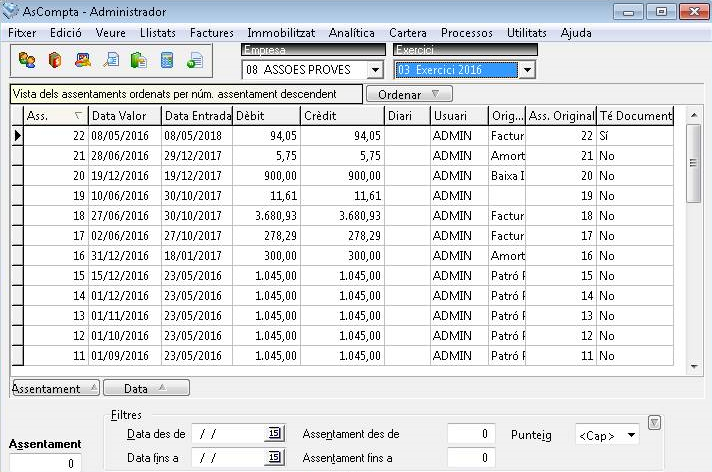Open the Factures menu
This screenshot has width=712, height=472.
(212, 33)
